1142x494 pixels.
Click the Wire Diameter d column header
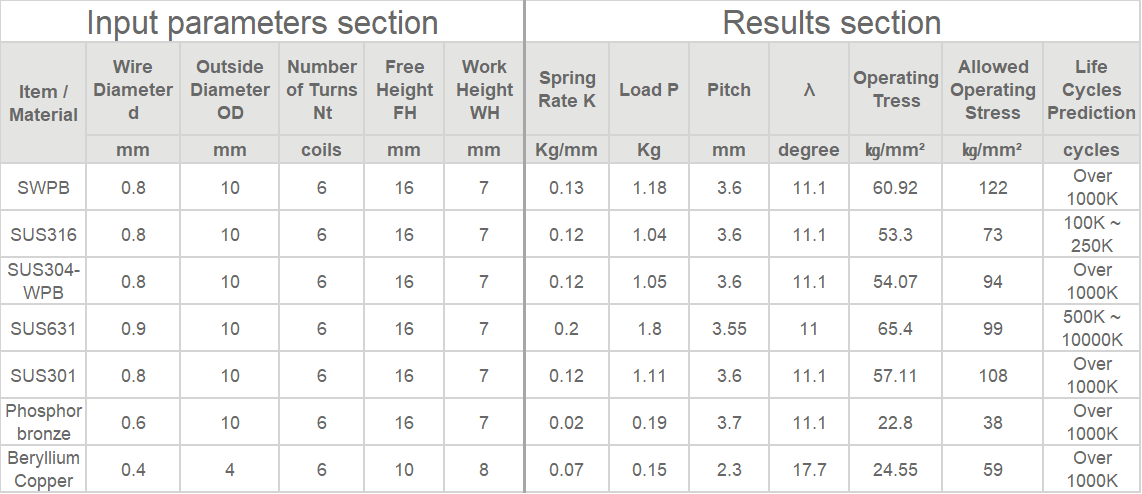(133, 89)
